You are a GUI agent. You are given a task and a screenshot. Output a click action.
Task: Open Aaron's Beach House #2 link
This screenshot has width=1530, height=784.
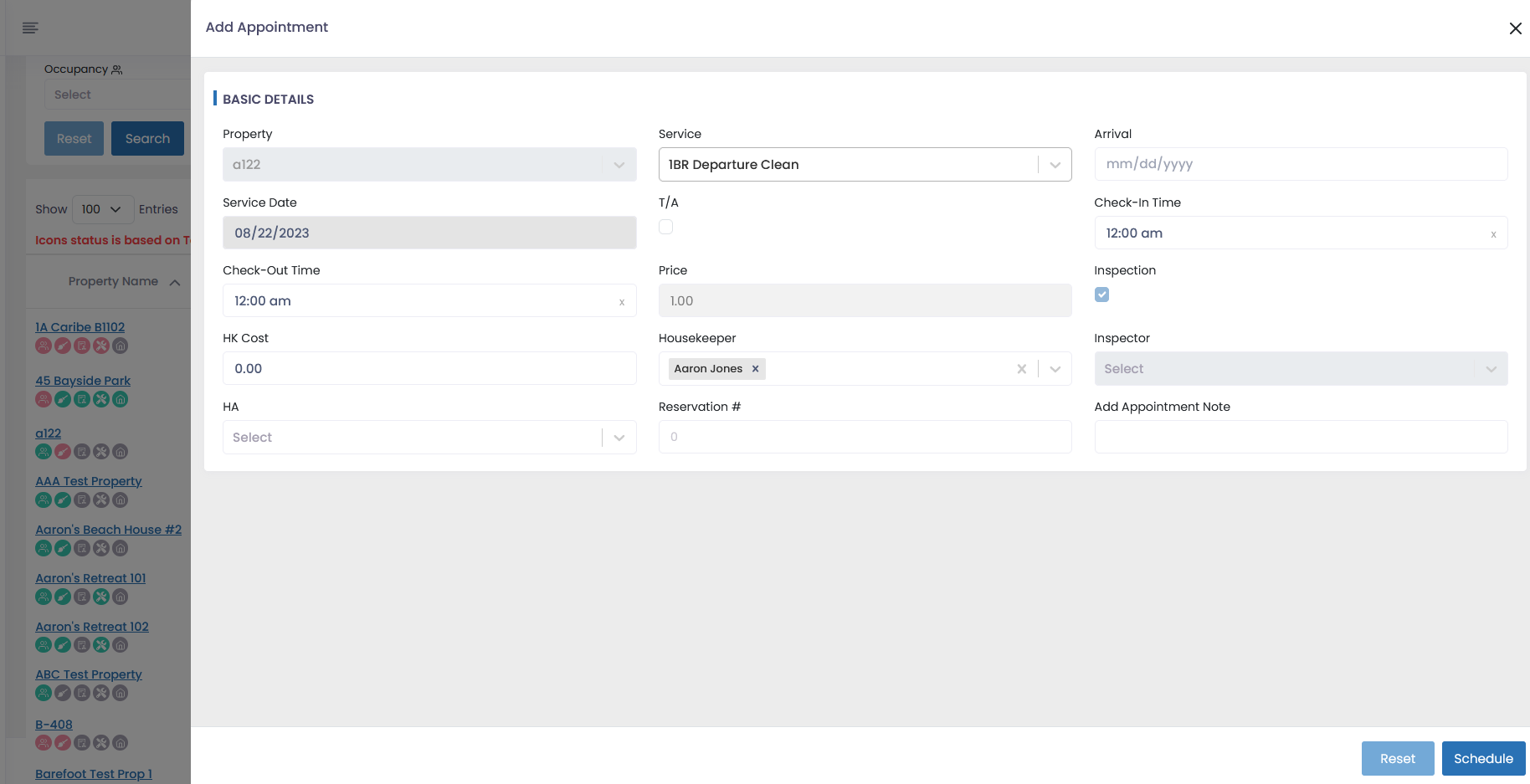[109, 530]
